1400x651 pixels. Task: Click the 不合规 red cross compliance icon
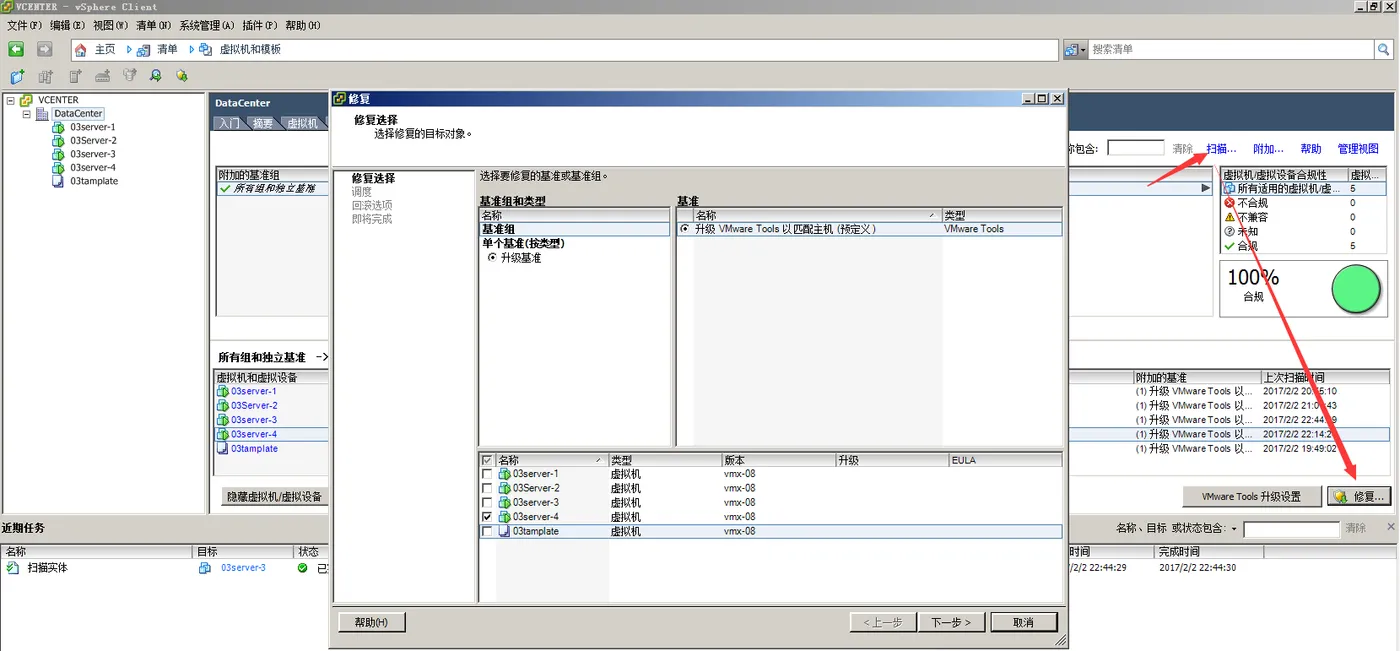(1230, 203)
